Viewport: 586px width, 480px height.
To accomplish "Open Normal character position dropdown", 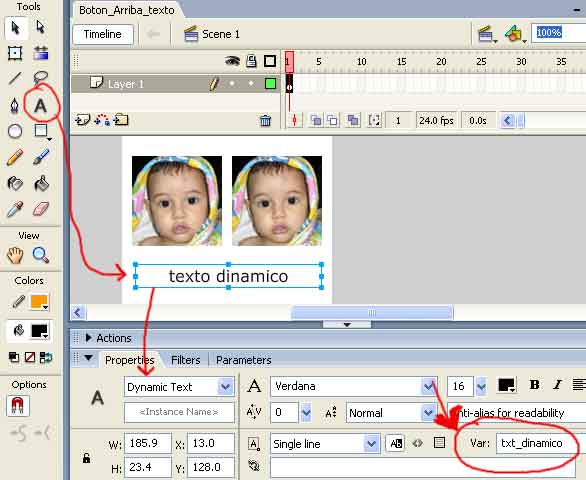I will click(428, 413).
